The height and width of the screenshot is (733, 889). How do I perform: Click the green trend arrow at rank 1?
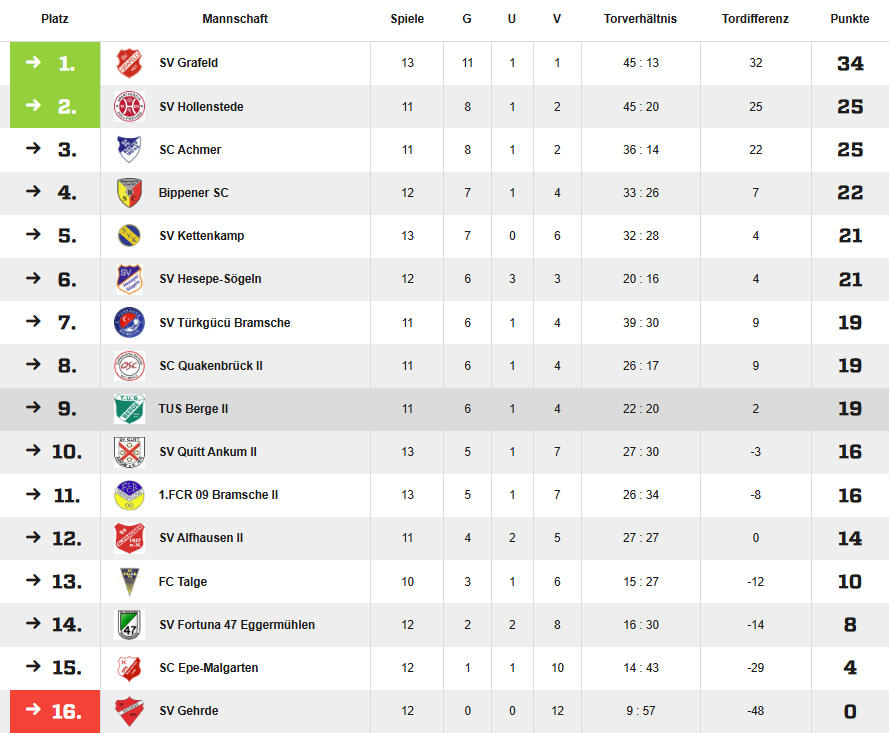(33, 62)
